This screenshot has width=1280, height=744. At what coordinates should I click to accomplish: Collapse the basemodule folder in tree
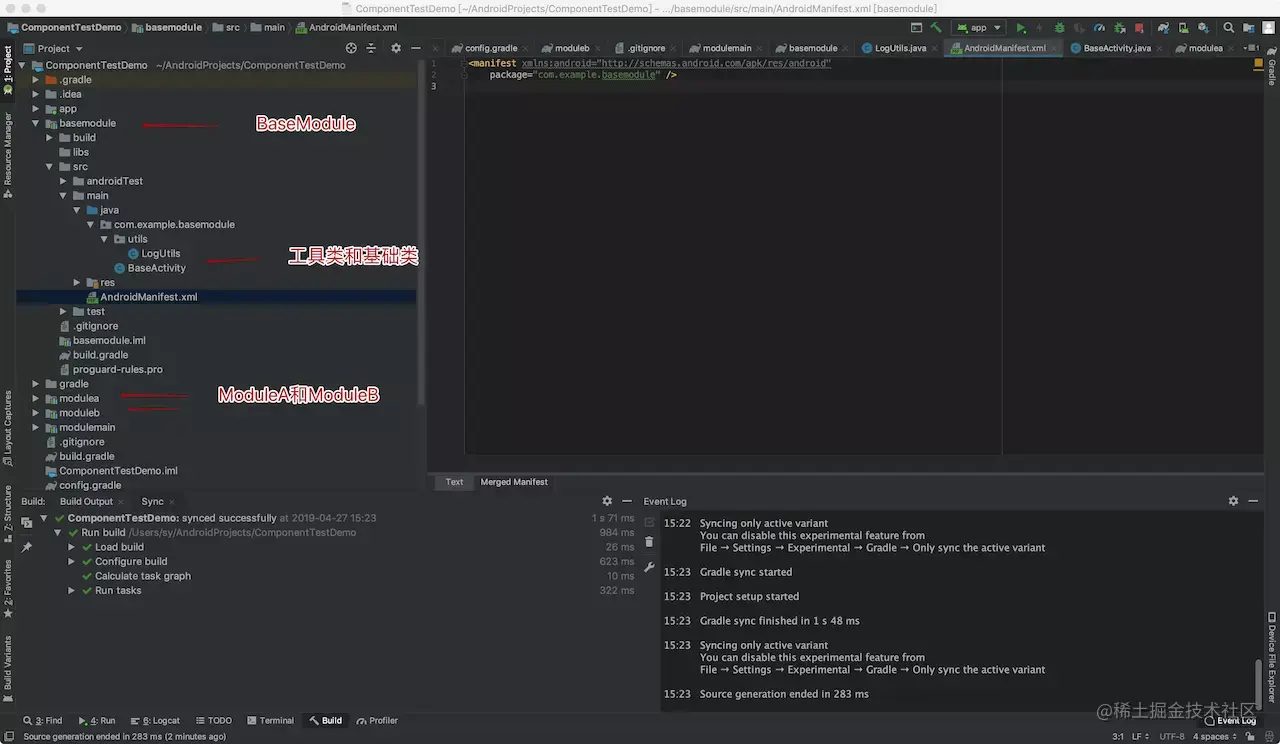(x=36, y=123)
